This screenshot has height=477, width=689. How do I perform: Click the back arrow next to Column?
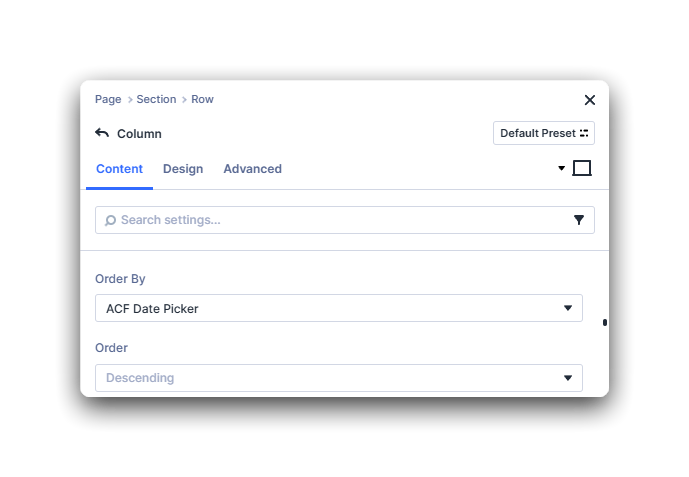tap(102, 133)
